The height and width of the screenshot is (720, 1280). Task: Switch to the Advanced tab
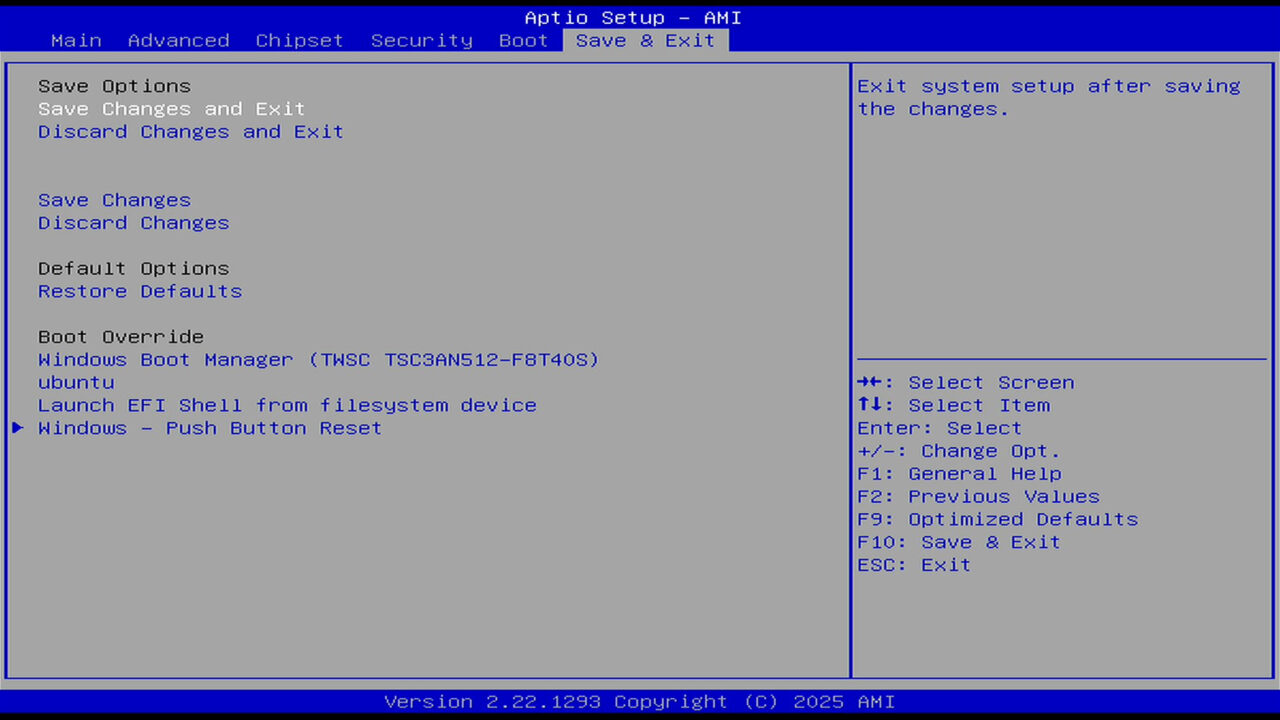click(179, 41)
